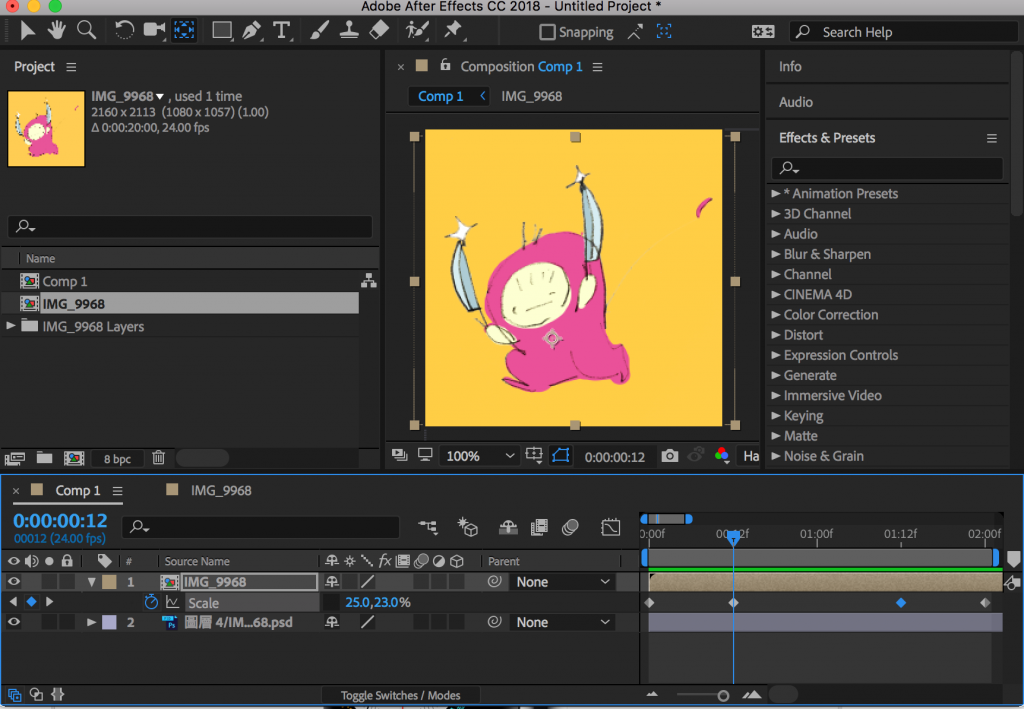1024x709 pixels.
Task: Select the Eraser tool
Action: [378, 30]
